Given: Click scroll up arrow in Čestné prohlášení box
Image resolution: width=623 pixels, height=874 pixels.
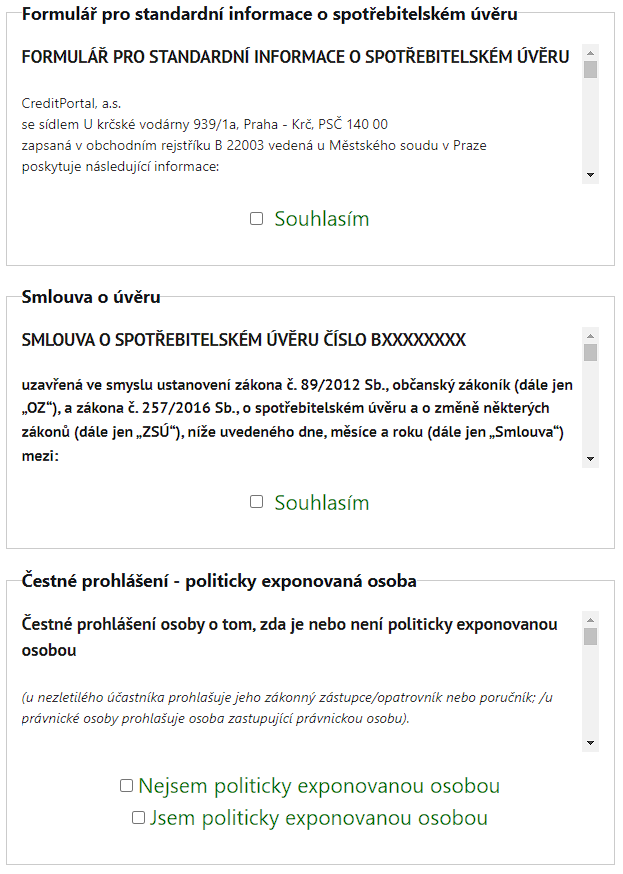Looking at the screenshot, I should click(590, 619).
